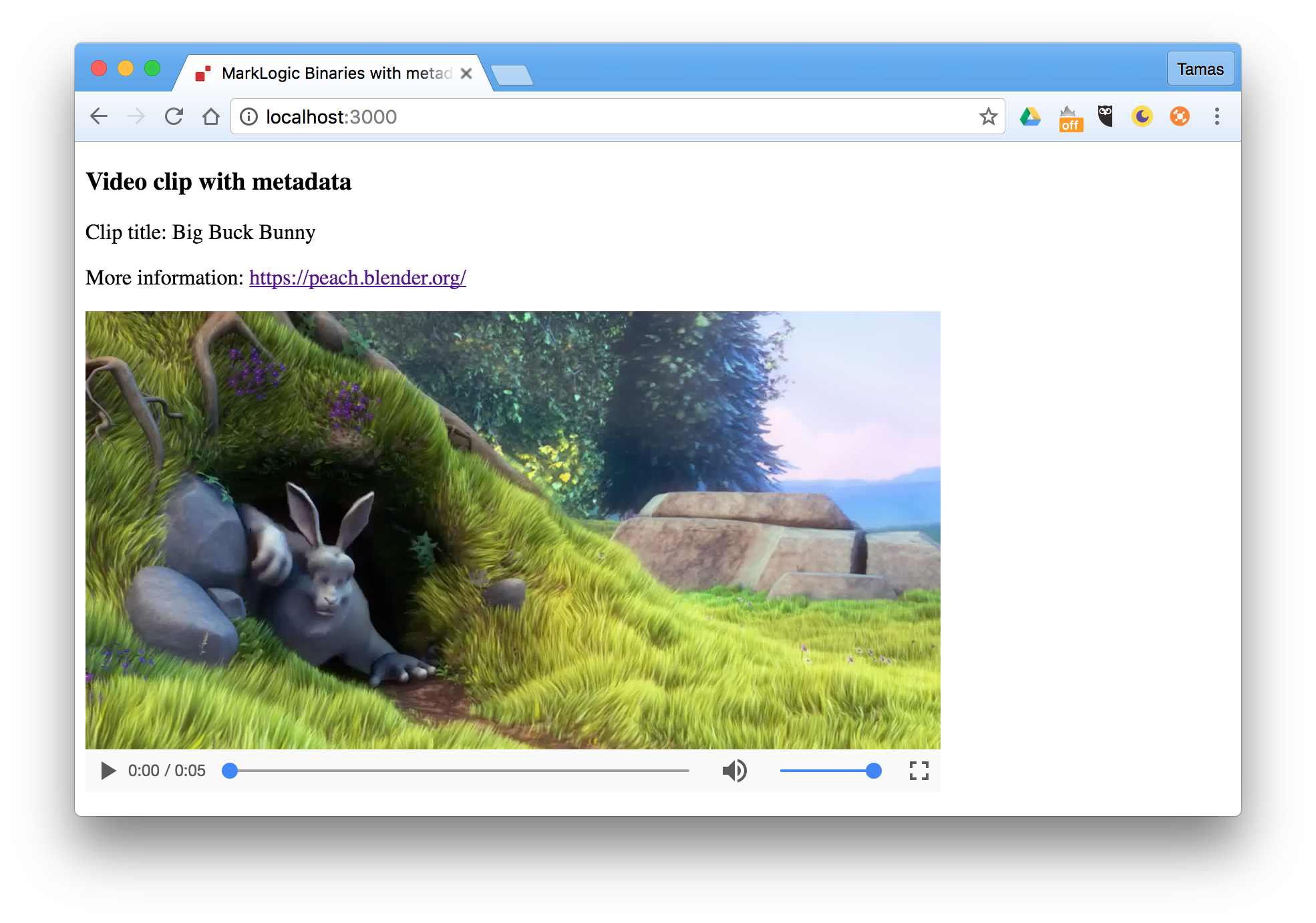Click the extension marked 'off'
The height and width of the screenshot is (923, 1316).
1070,118
